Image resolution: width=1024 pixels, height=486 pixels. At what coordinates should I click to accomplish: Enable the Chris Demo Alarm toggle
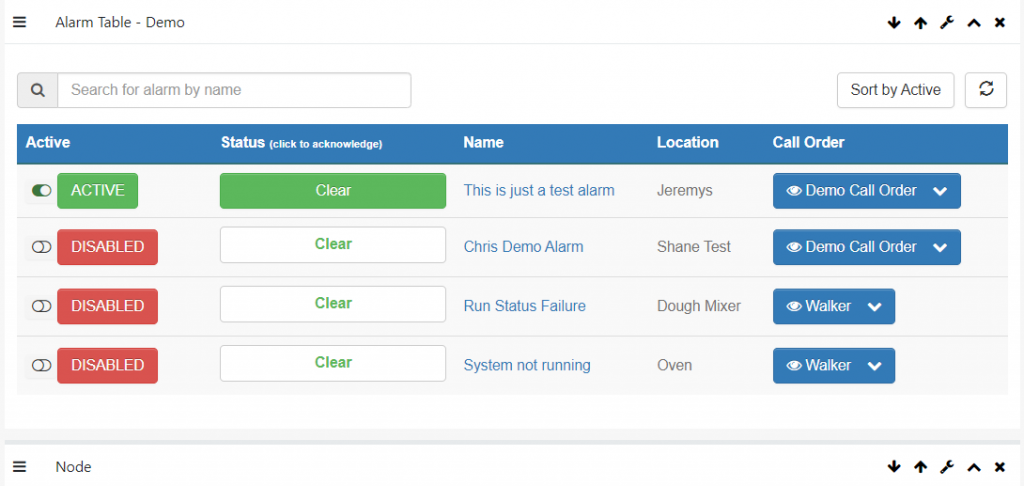(x=41, y=247)
